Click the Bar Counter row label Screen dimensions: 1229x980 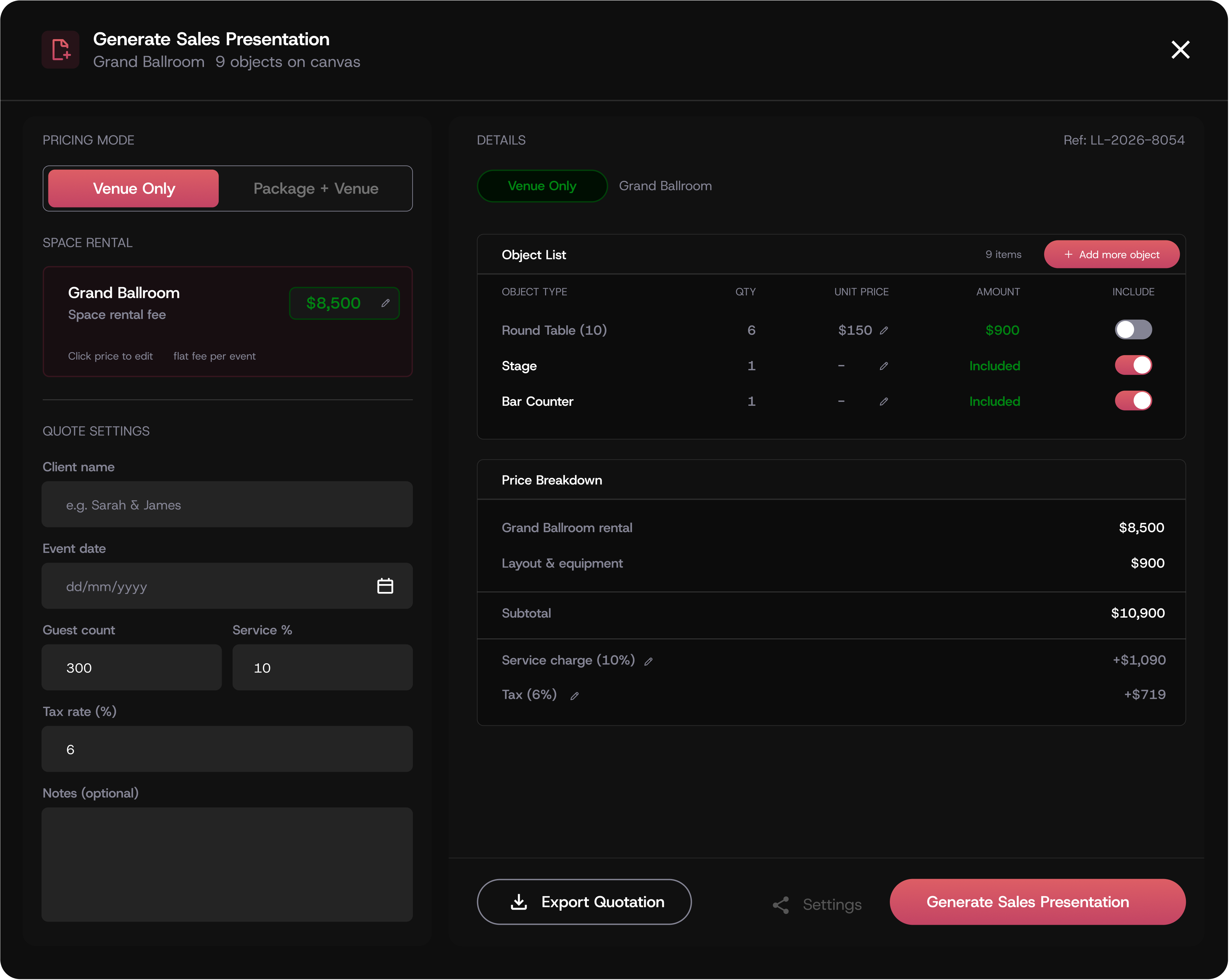[538, 402]
